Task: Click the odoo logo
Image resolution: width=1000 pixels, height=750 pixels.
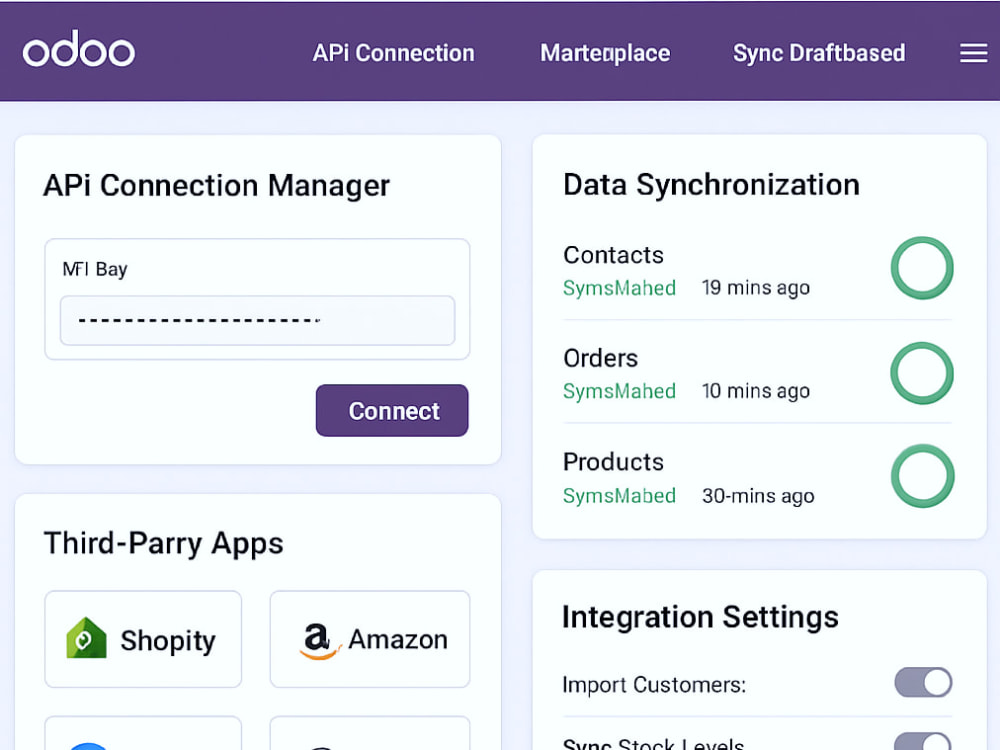Action: pyautogui.click(x=78, y=49)
